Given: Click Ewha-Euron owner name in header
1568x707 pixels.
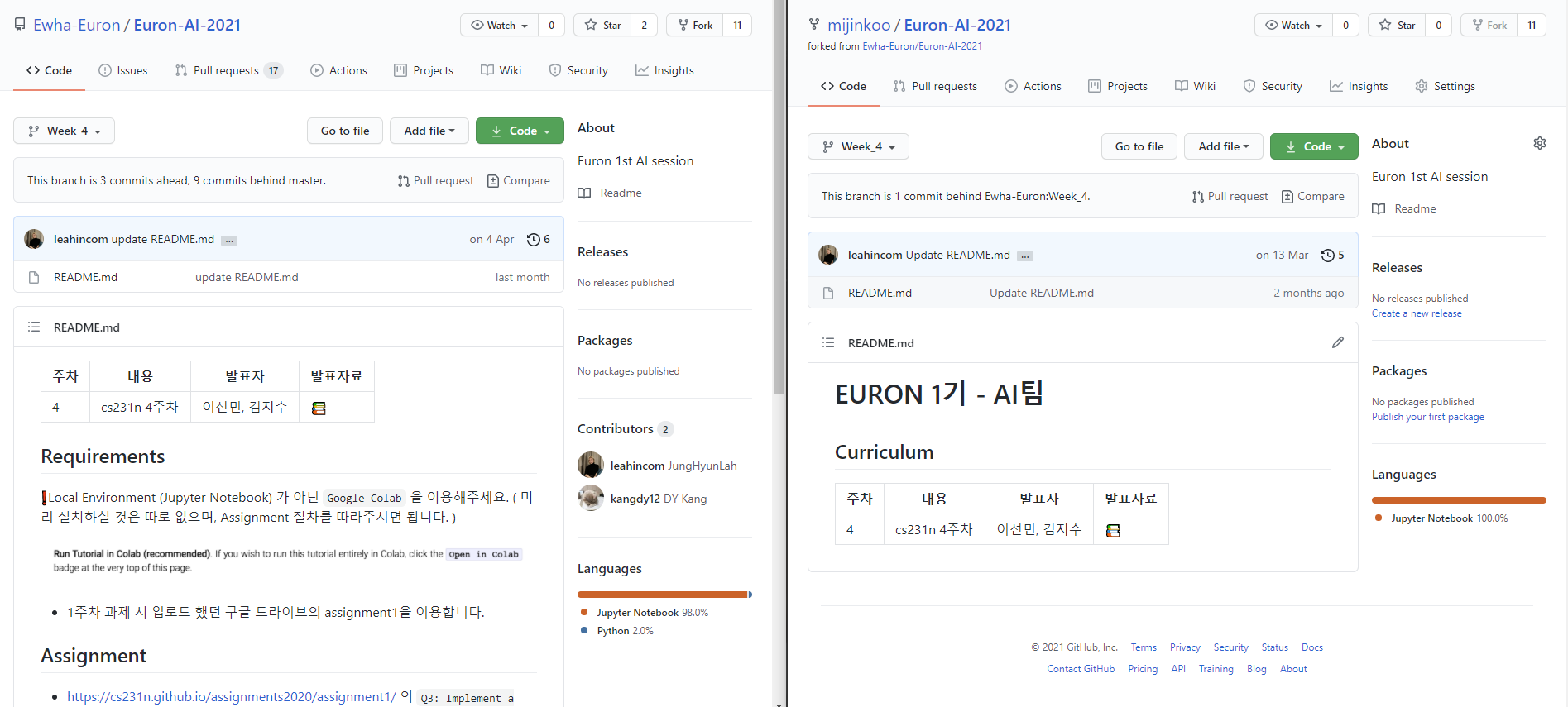Looking at the screenshot, I should (x=77, y=25).
